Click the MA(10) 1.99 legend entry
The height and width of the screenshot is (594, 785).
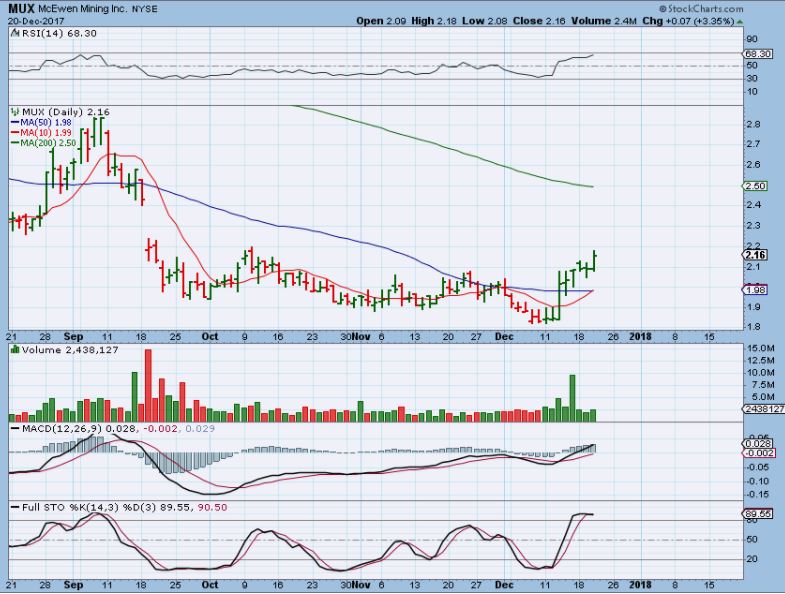click(42, 133)
